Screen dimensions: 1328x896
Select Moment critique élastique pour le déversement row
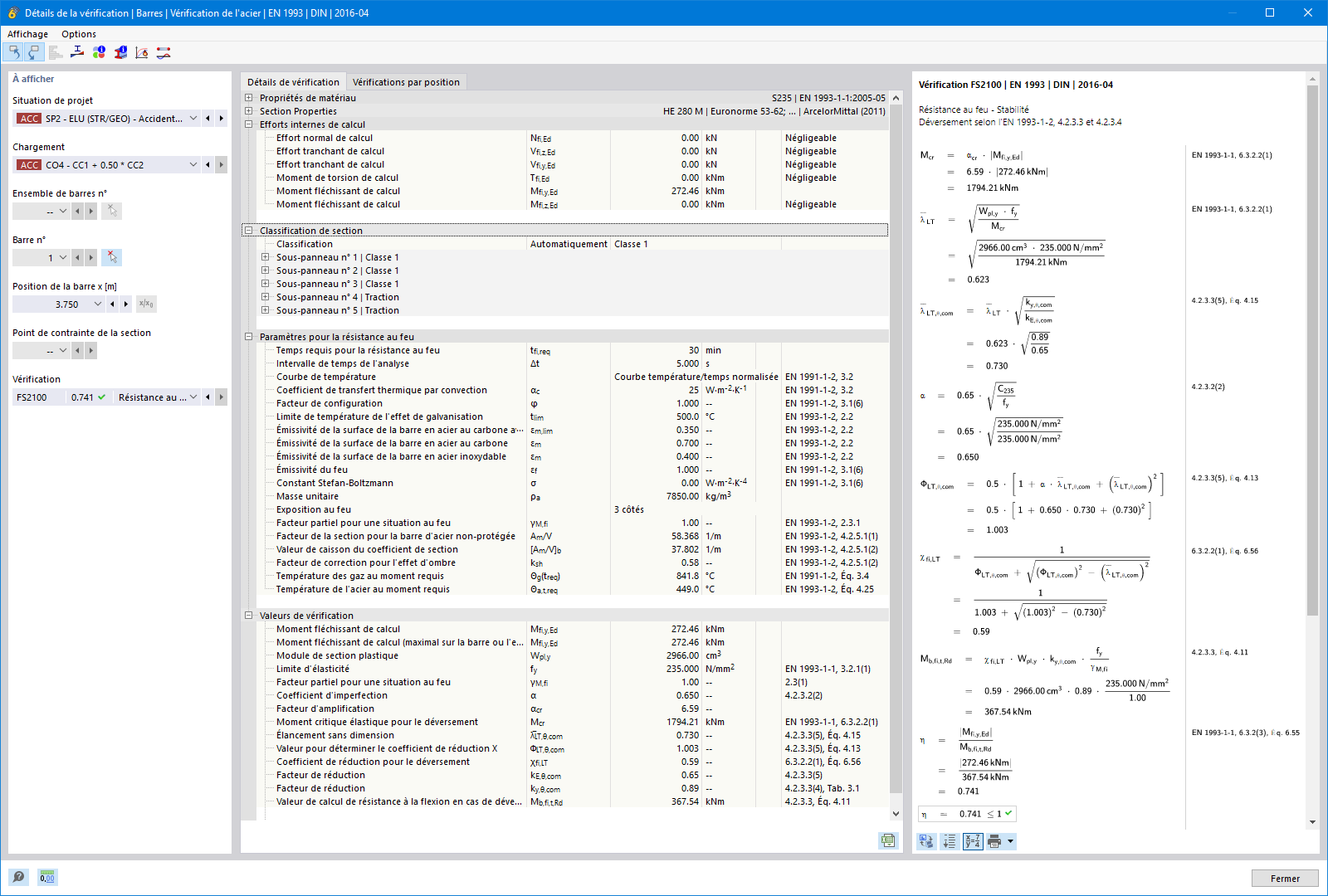(573, 722)
